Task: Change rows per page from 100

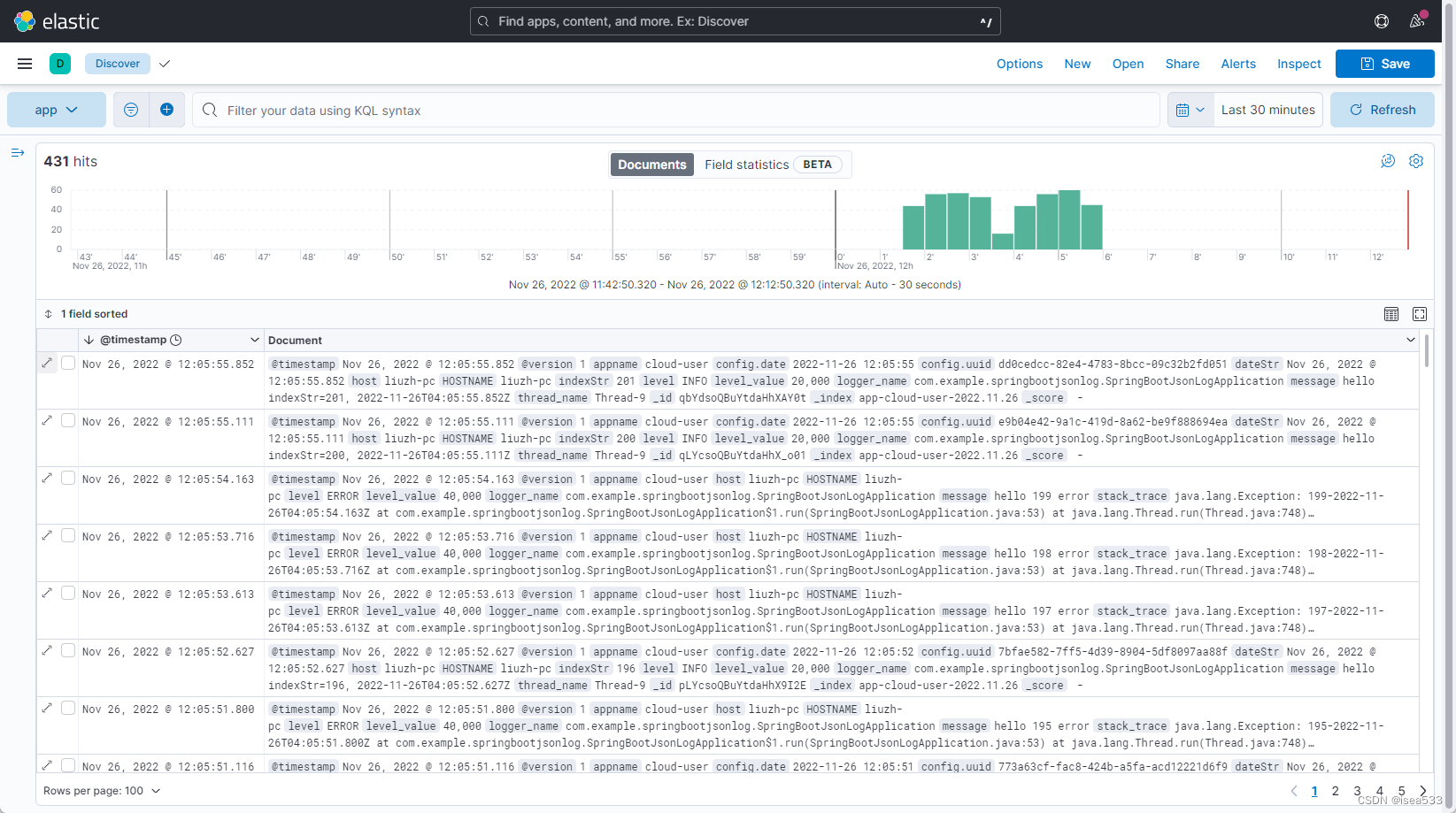Action: pyautogui.click(x=102, y=790)
